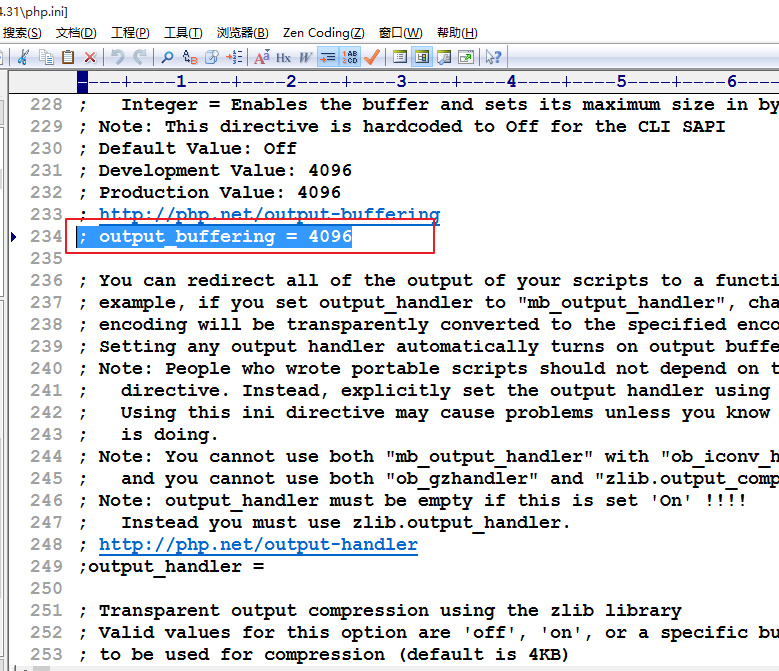779x671 pixels.
Task: Follow the php.net/output-buffering link
Action: pyautogui.click(x=269, y=214)
